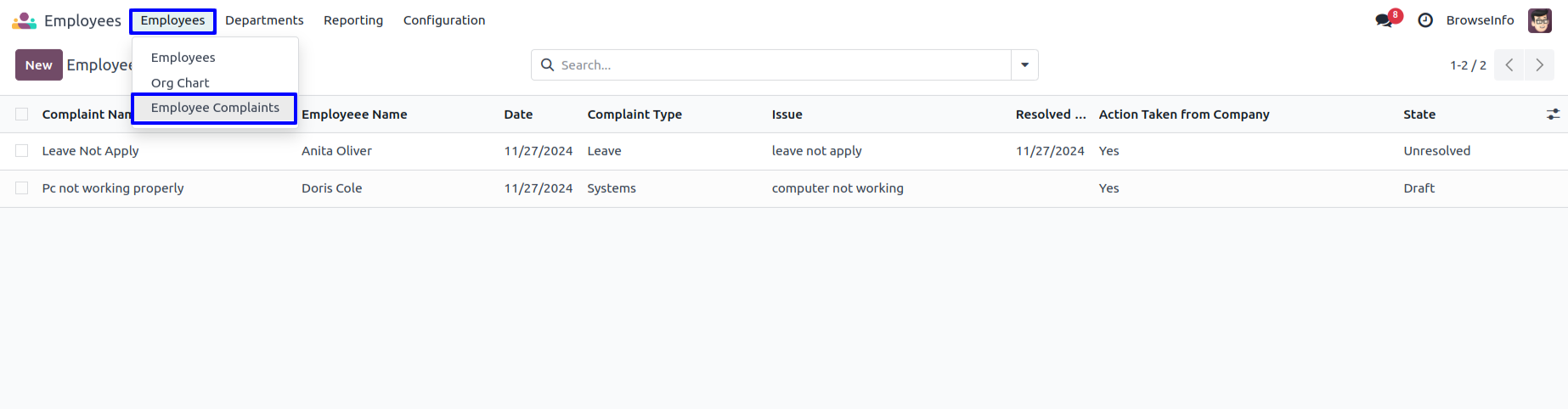Click the search magnifier icon

tap(547, 65)
